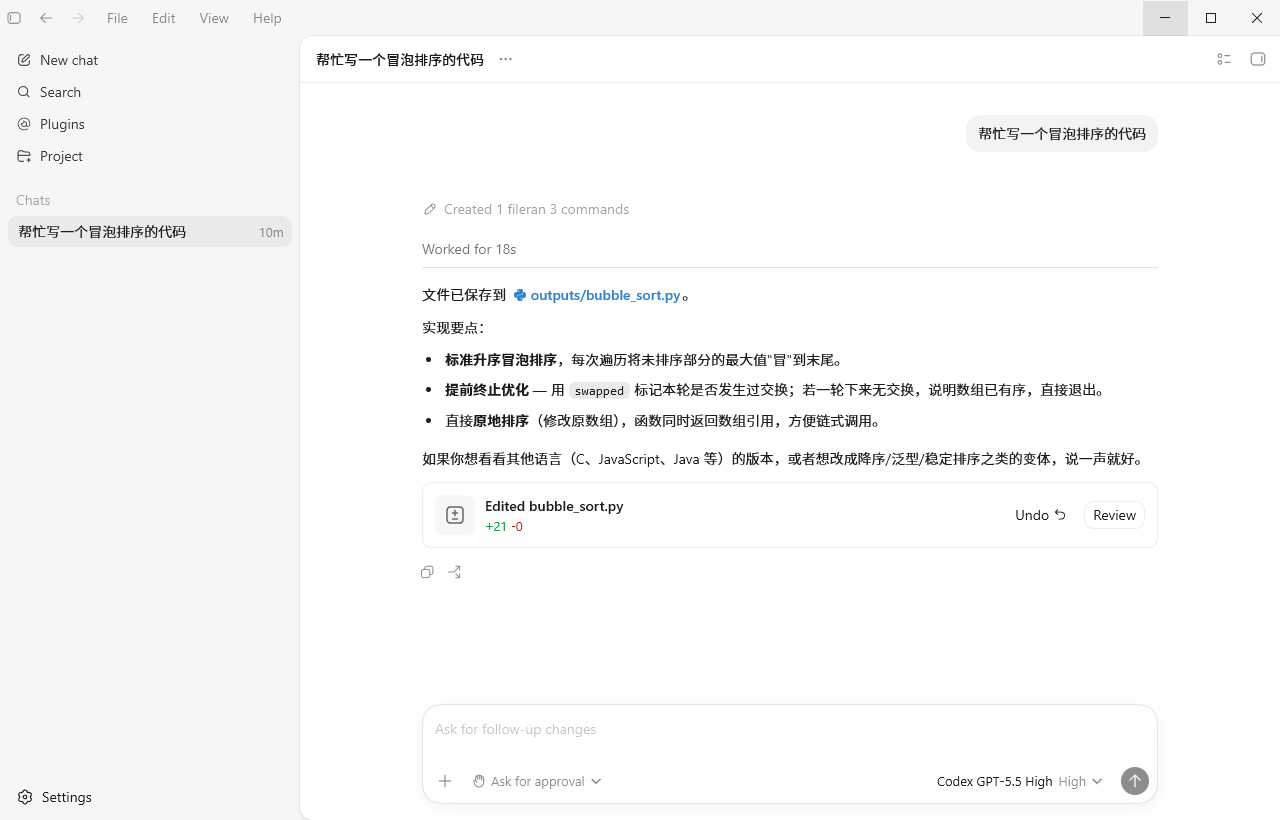
Task: Open the Project section
Action: click(150, 156)
